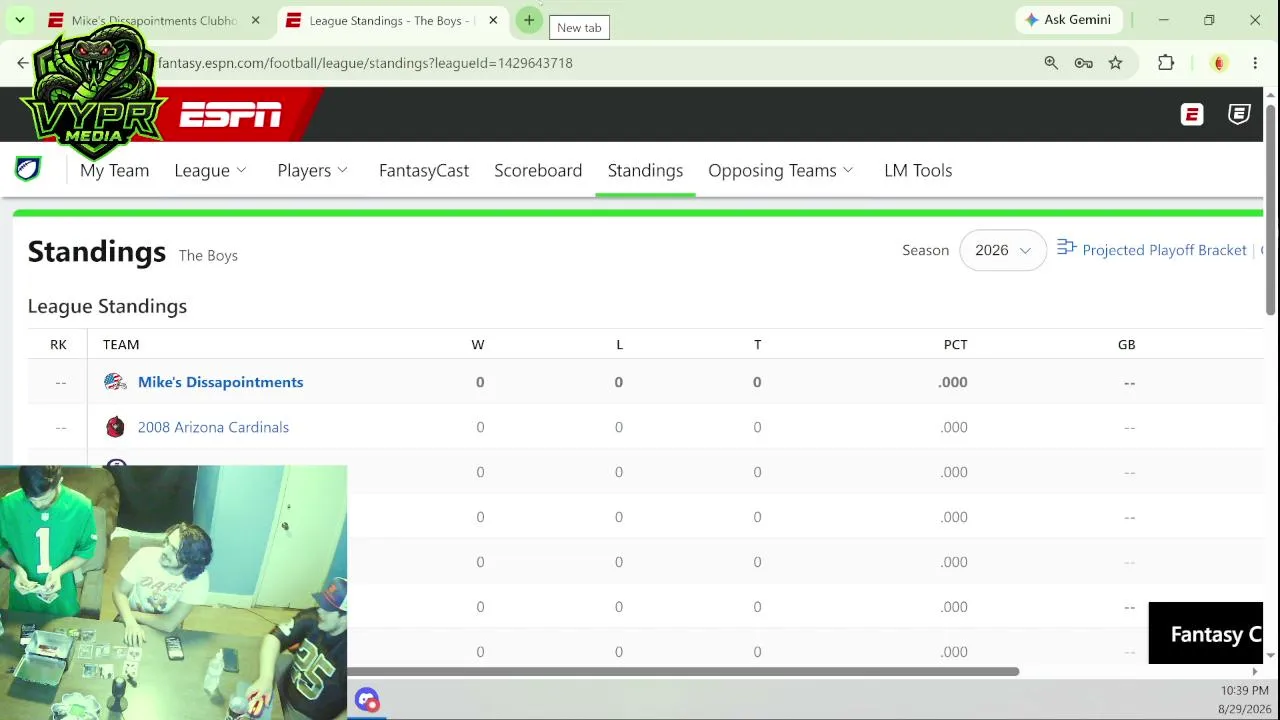Click the "Standings" page heading
This screenshot has height=720, width=1280.
pos(97,251)
